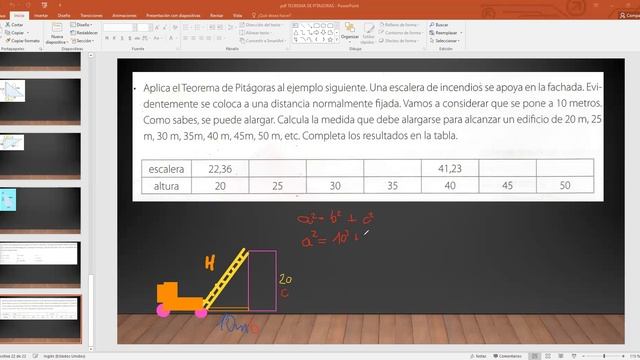Screen dimensions: 640x360
Task: Open Comentarios pane from status bar
Action: click(x=507, y=356)
